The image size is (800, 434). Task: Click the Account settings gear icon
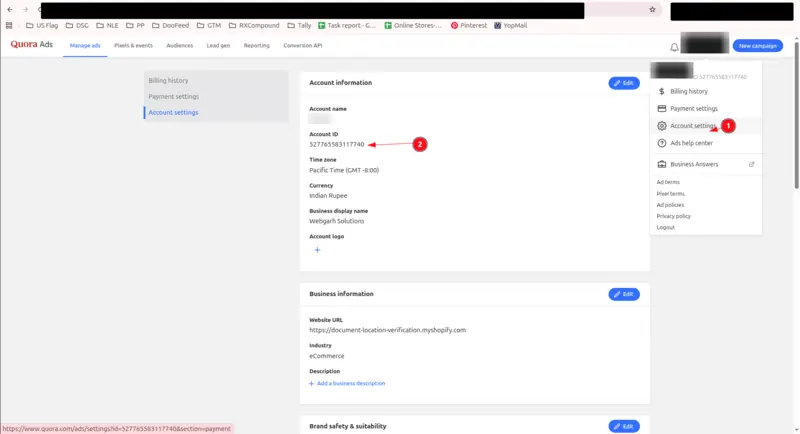tap(662, 126)
